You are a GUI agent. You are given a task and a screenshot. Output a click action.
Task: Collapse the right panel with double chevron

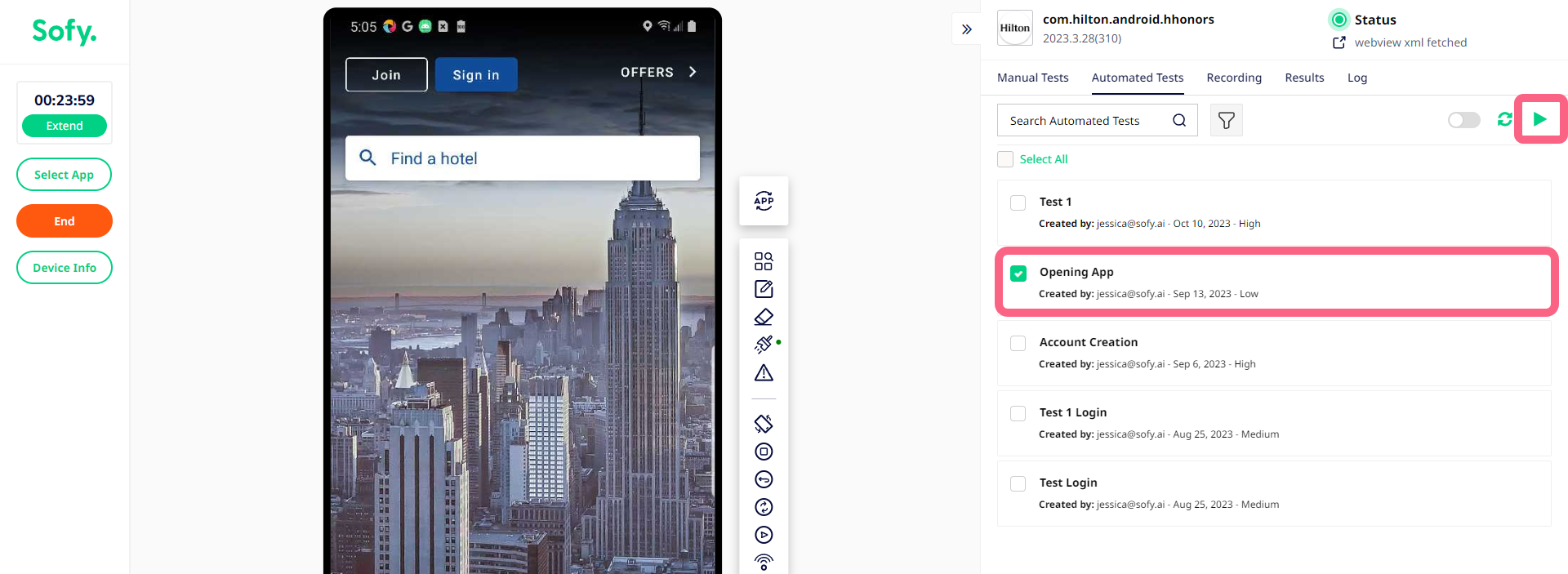(967, 29)
